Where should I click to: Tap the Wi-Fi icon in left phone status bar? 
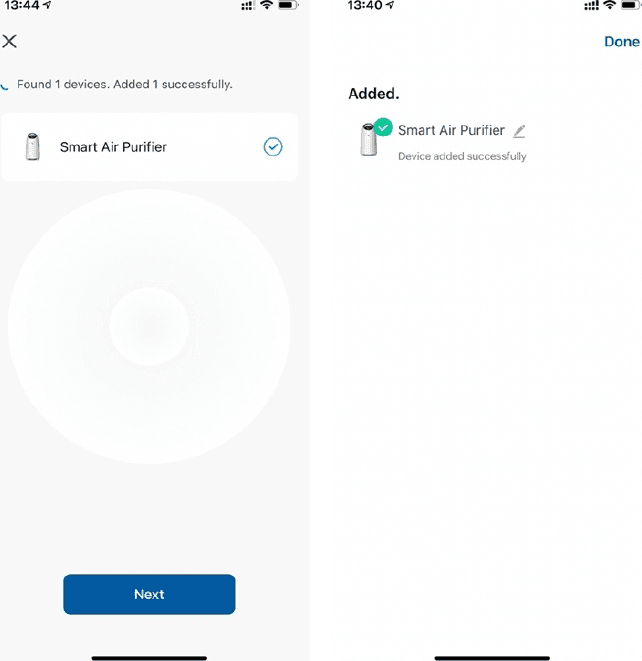[266, 5]
